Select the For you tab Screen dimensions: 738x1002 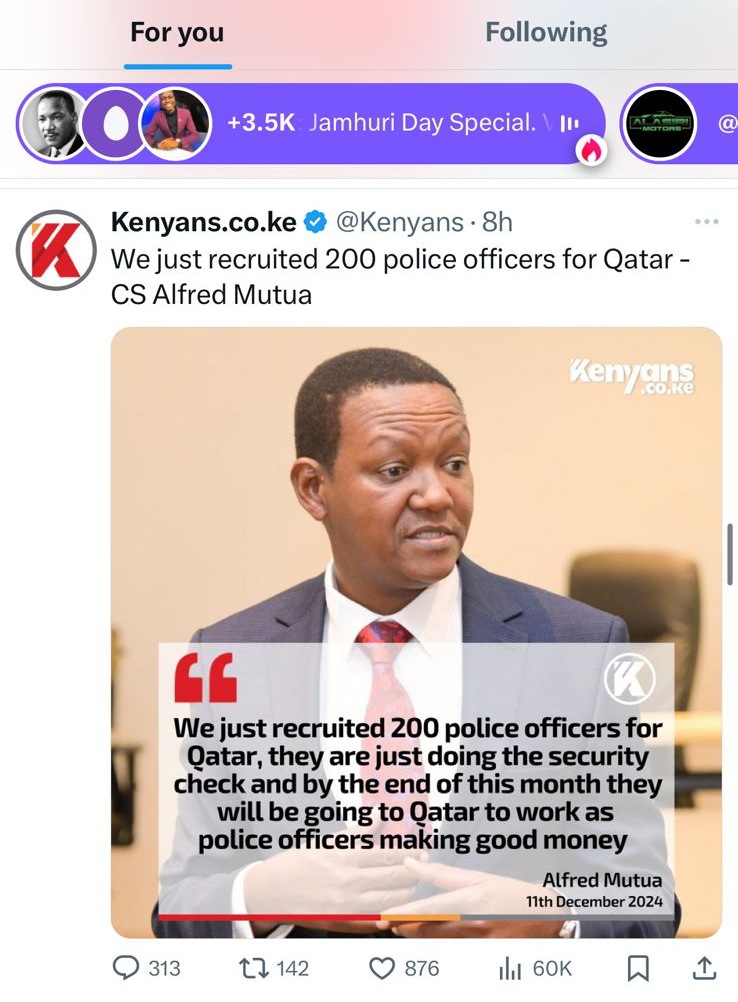[x=177, y=33]
